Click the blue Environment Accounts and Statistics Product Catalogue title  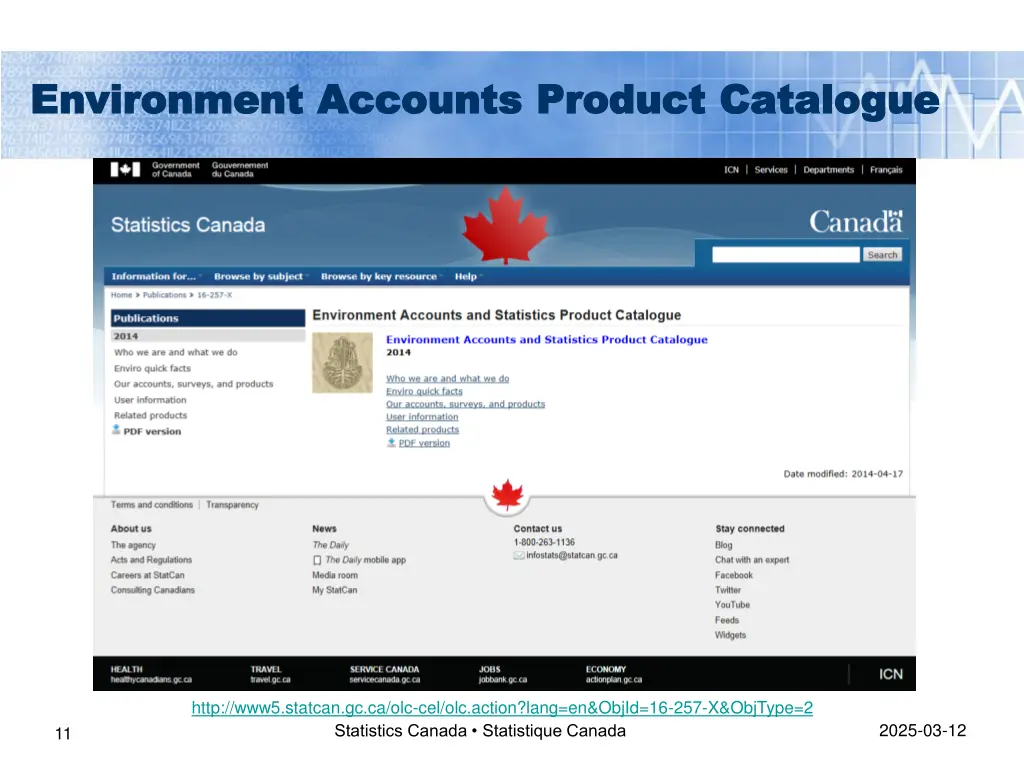pos(547,340)
